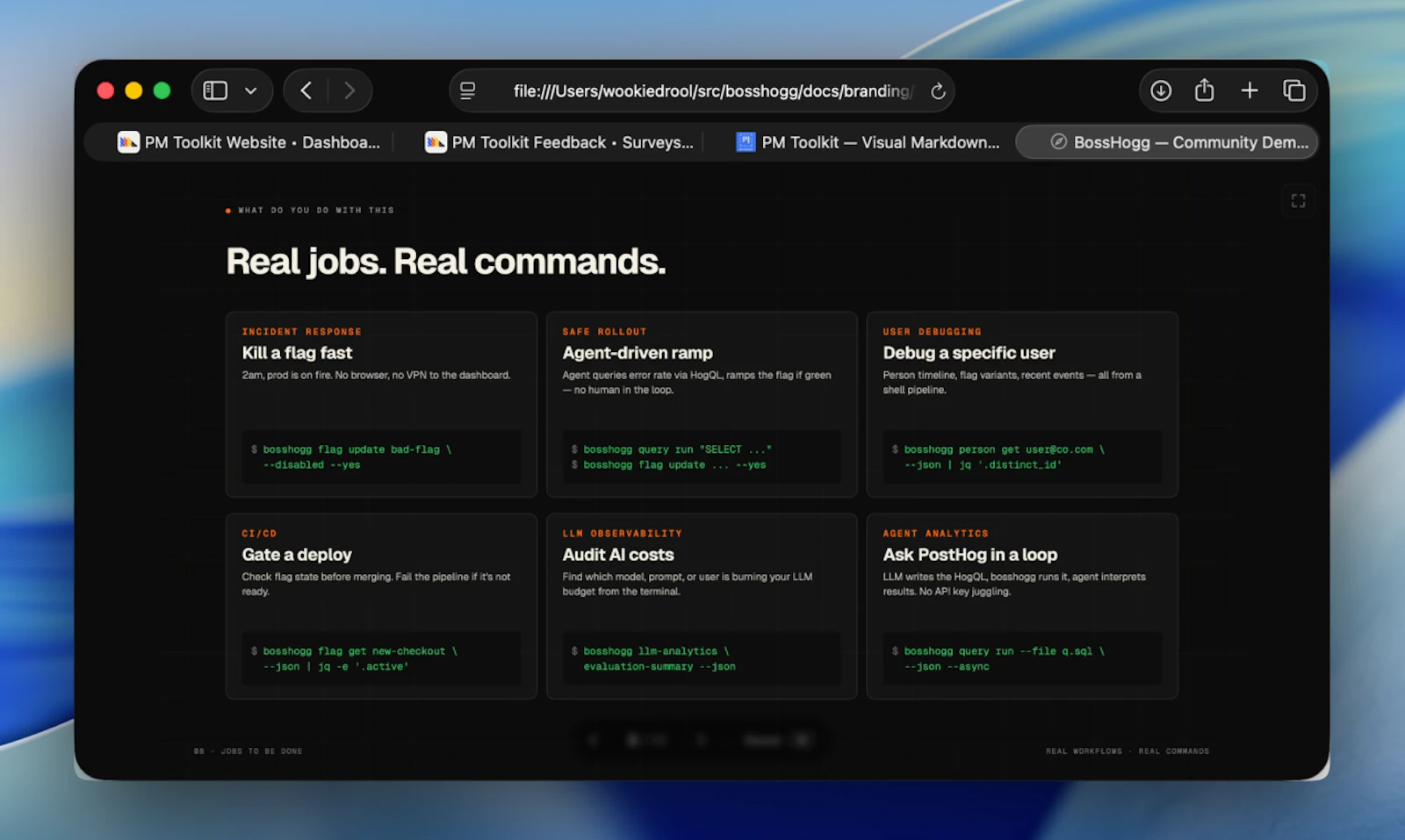Go forward to the next page
This screenshot has height=840, width=1405.
point(349,90)
